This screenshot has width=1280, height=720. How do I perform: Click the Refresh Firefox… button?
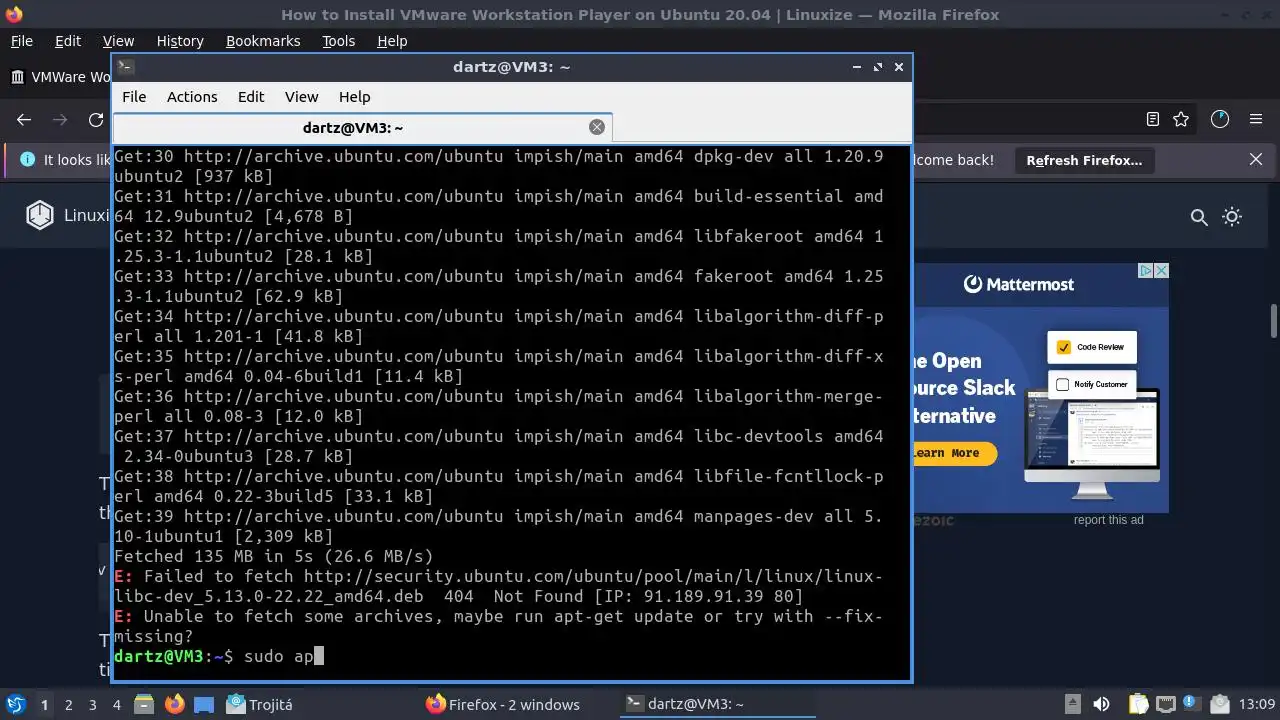[x=1084, y=160]
